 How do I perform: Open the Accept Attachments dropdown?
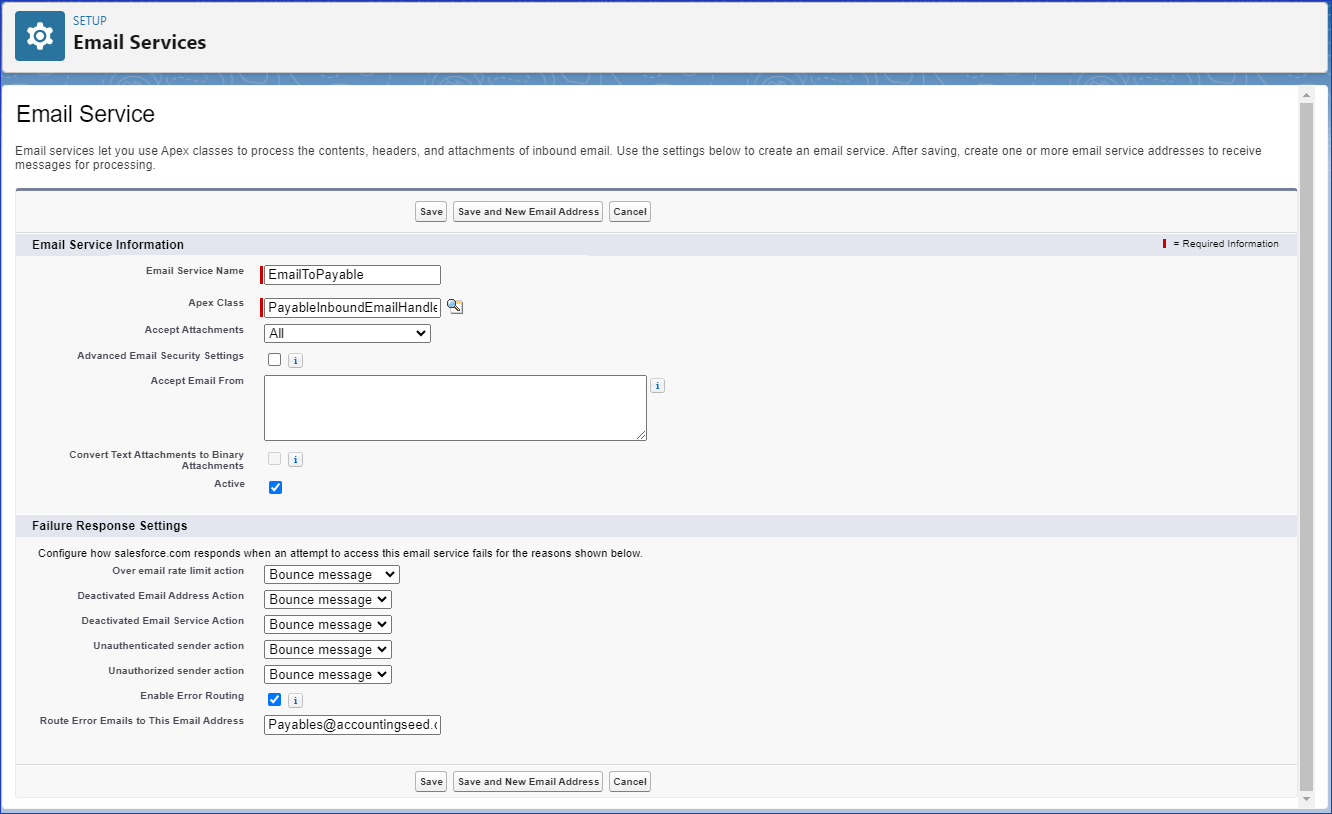point(347,333)
